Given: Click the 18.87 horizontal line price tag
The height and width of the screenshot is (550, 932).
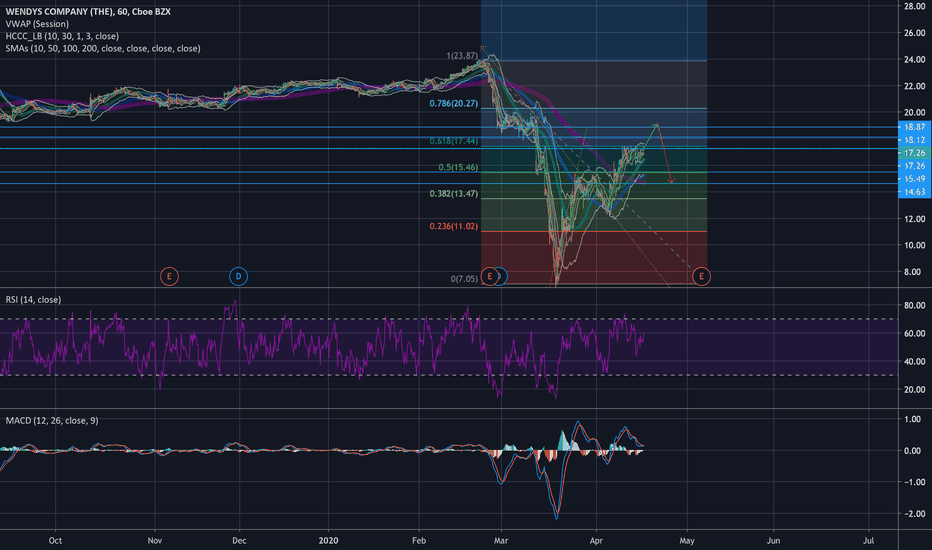Looking at the screenshot, I should point(914,127).
